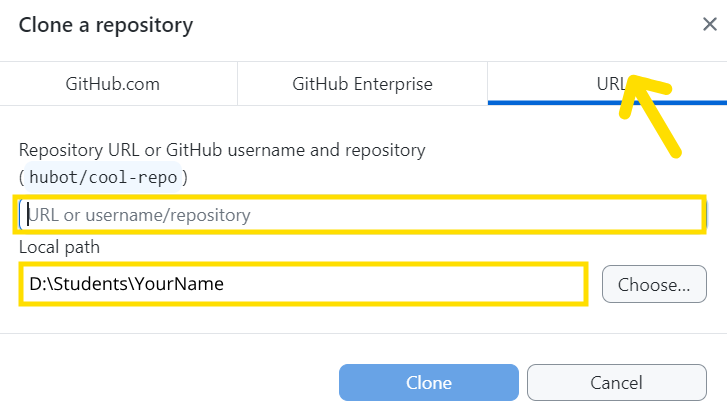Focus the URL or username/repository field
727x418 pixels.
[363, 215]
